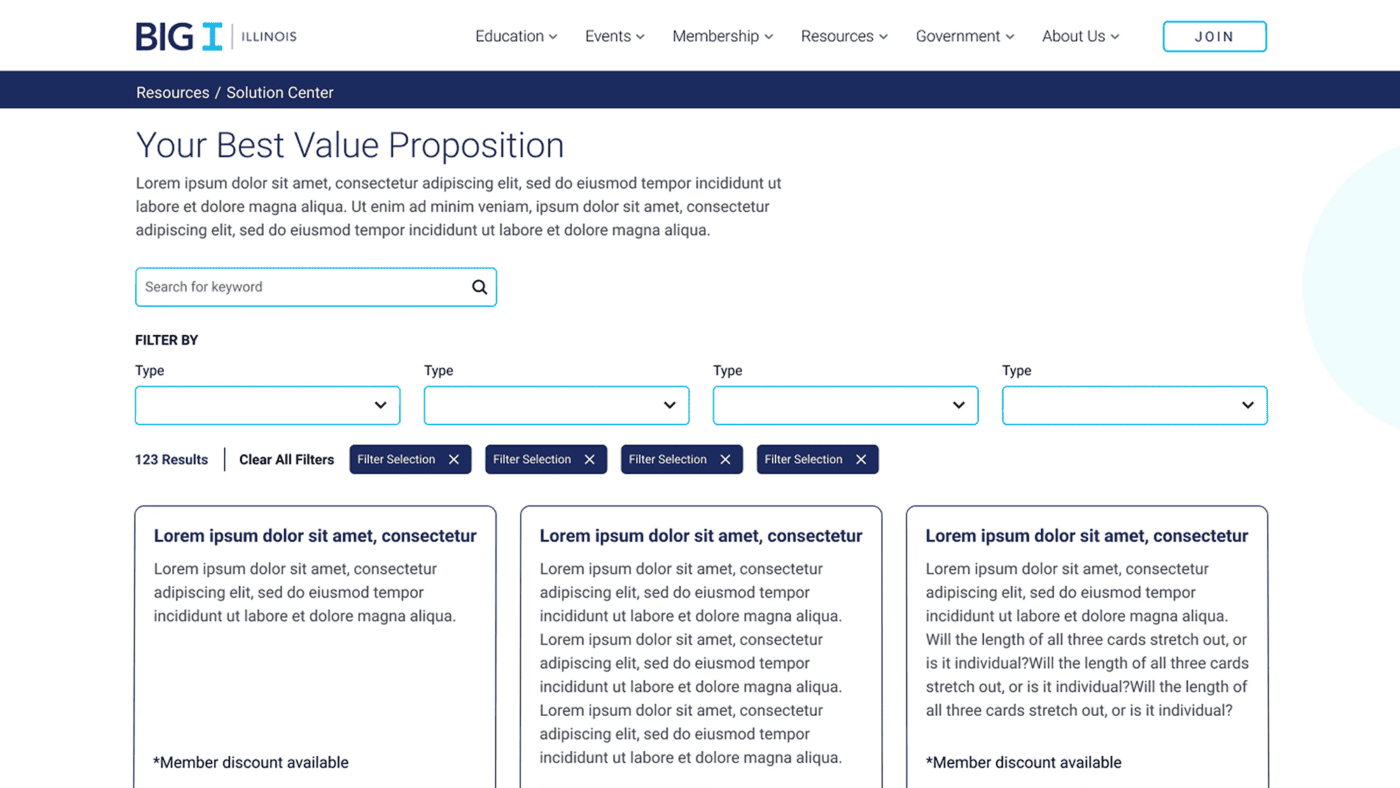Click Clear All Filters
Screen dimensions: 1400x788
point(286,459)
